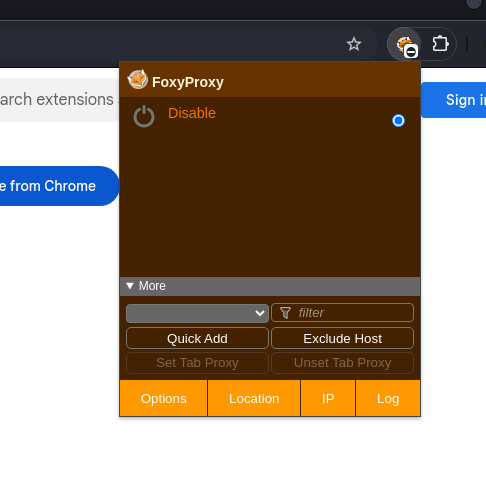The height and width of the screenshot is (481, 486).
Task: Bookmark this page with the star icon
Action: pyautogui.click(x=354, y=44)
